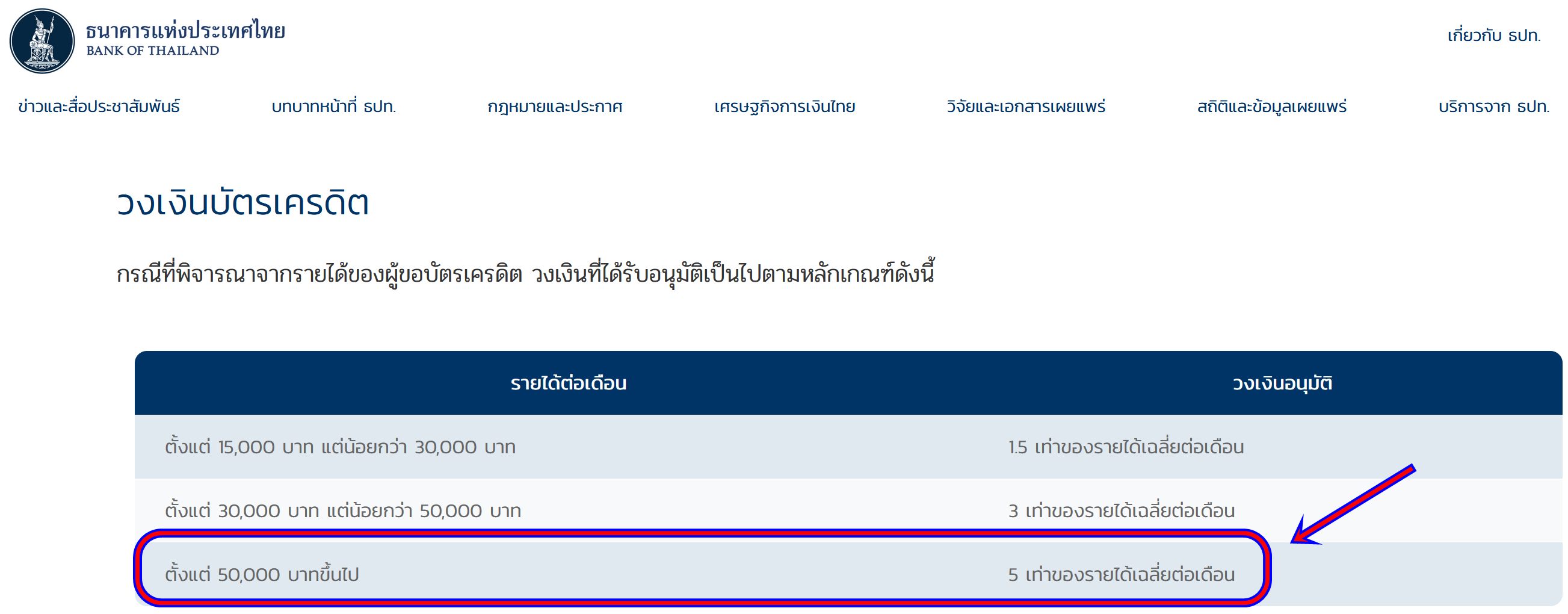1568x614 pixels.
Task: Open the เกี่ยวกับ ธปท. link
Action: 1494,36
